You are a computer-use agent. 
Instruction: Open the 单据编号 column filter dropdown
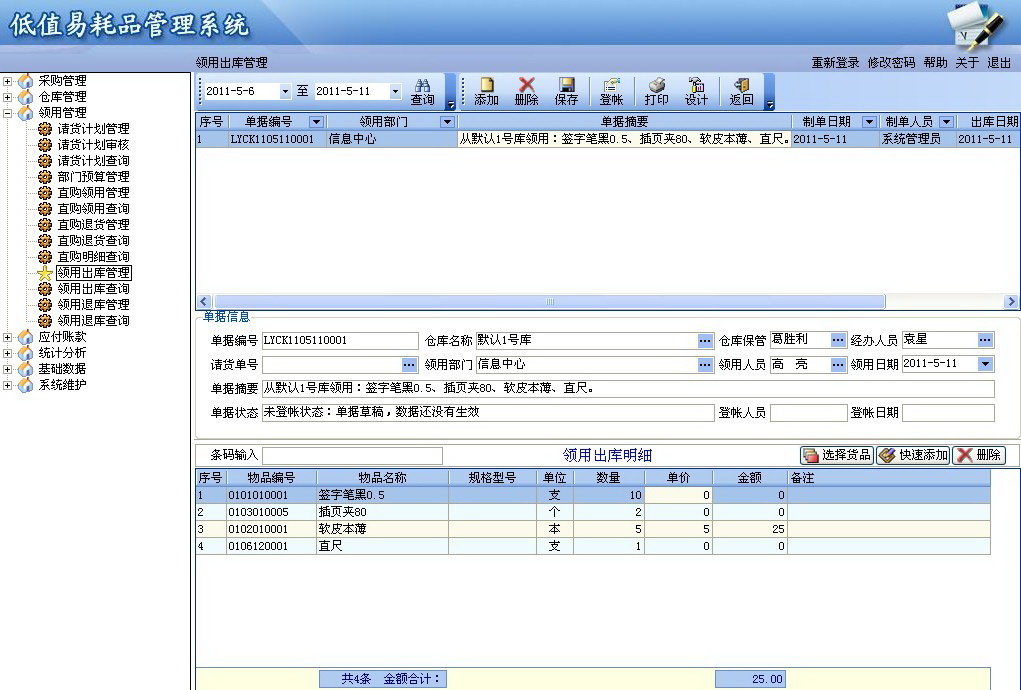pos(316,122)
